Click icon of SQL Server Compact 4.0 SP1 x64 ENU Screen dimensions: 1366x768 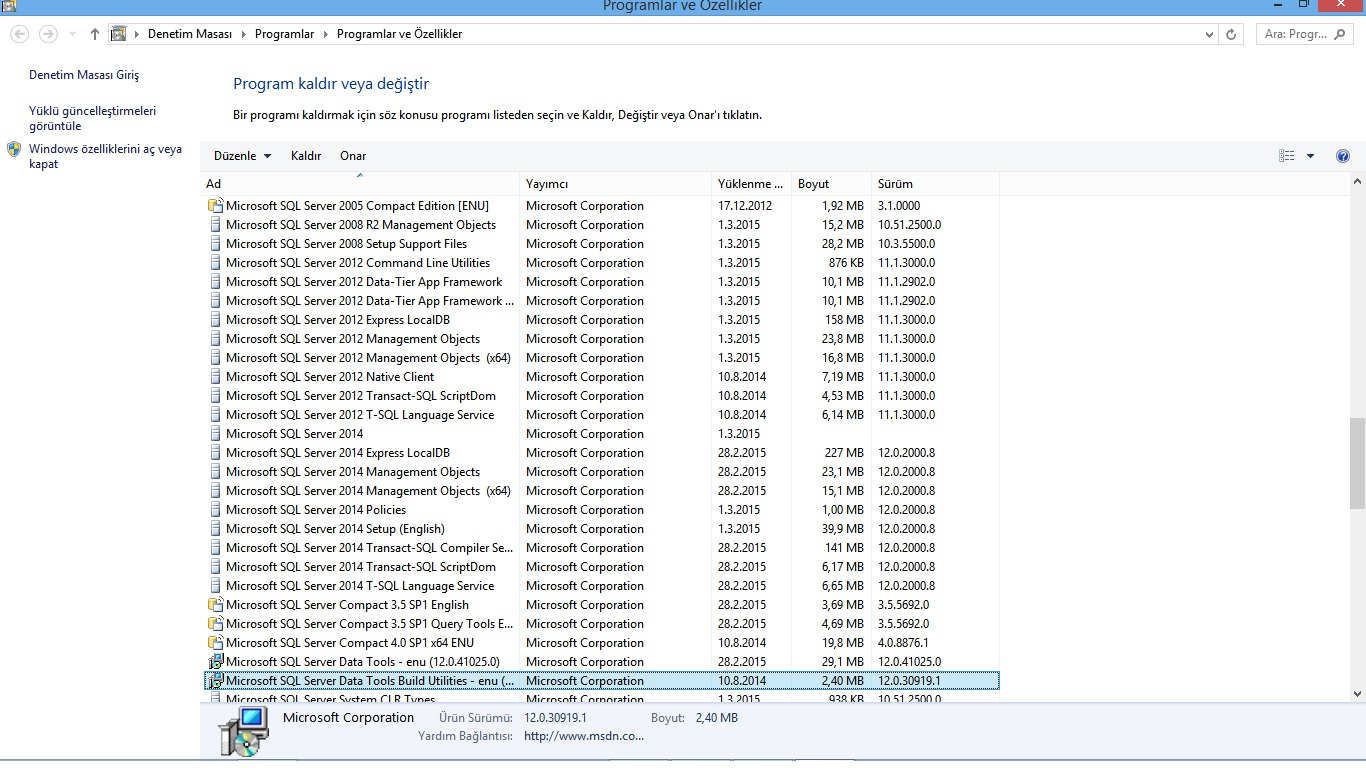point(215,643)
